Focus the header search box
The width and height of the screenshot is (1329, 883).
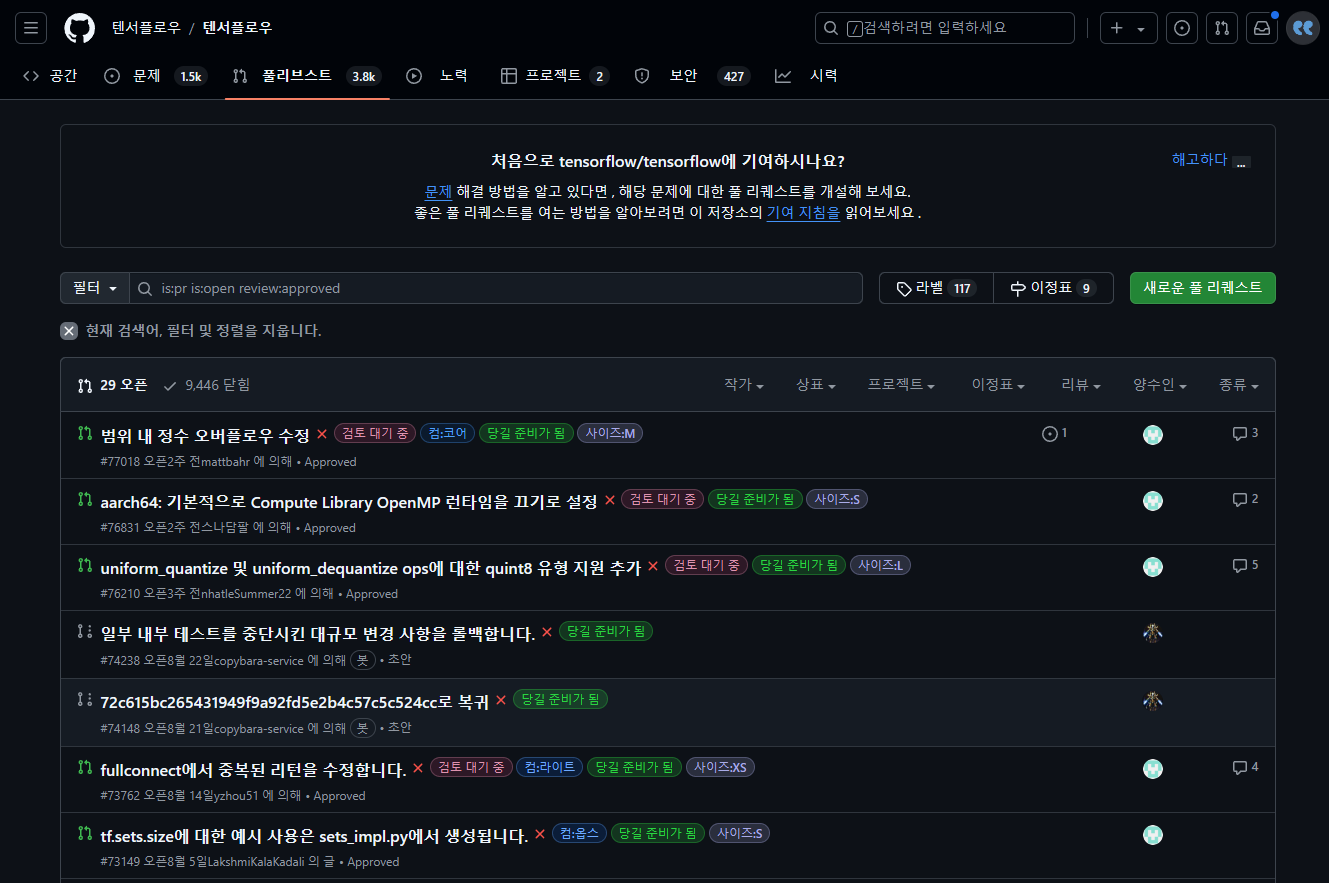[x=945, y=28]
